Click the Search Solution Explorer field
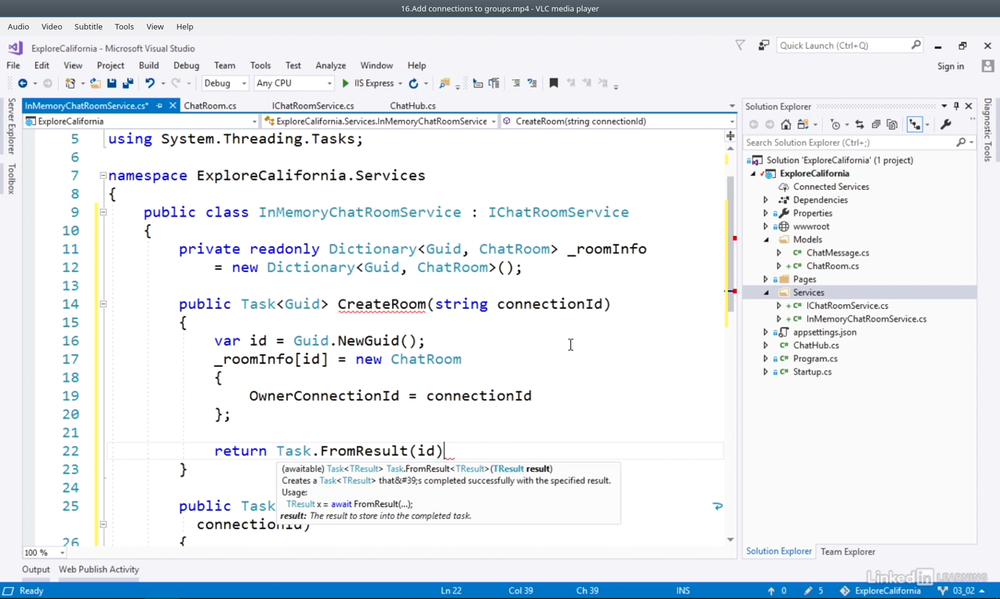This screenshot has height=599, width=1000. 851,143
